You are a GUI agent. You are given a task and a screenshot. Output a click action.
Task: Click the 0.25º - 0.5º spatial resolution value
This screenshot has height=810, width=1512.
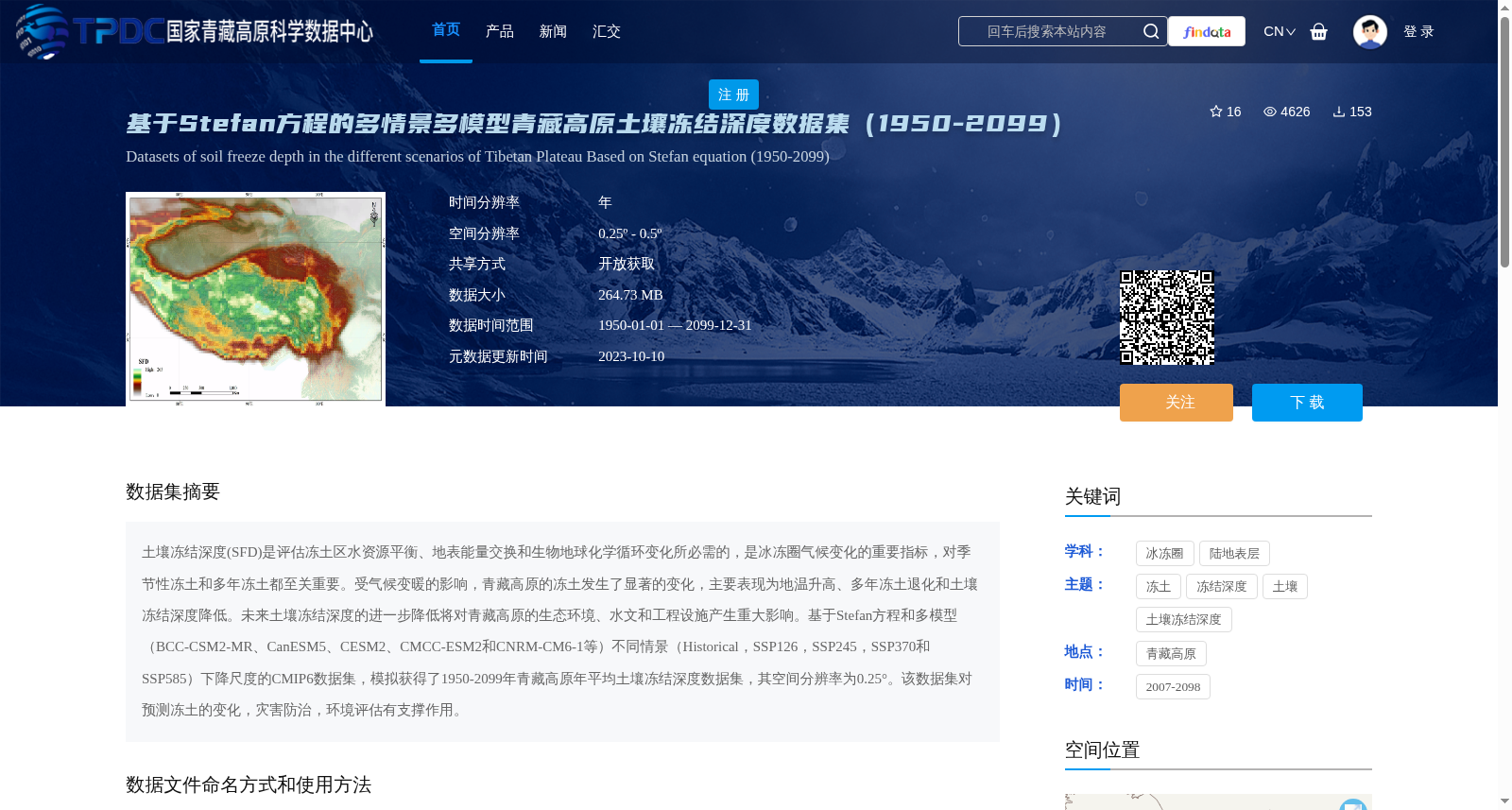point(630,233)
